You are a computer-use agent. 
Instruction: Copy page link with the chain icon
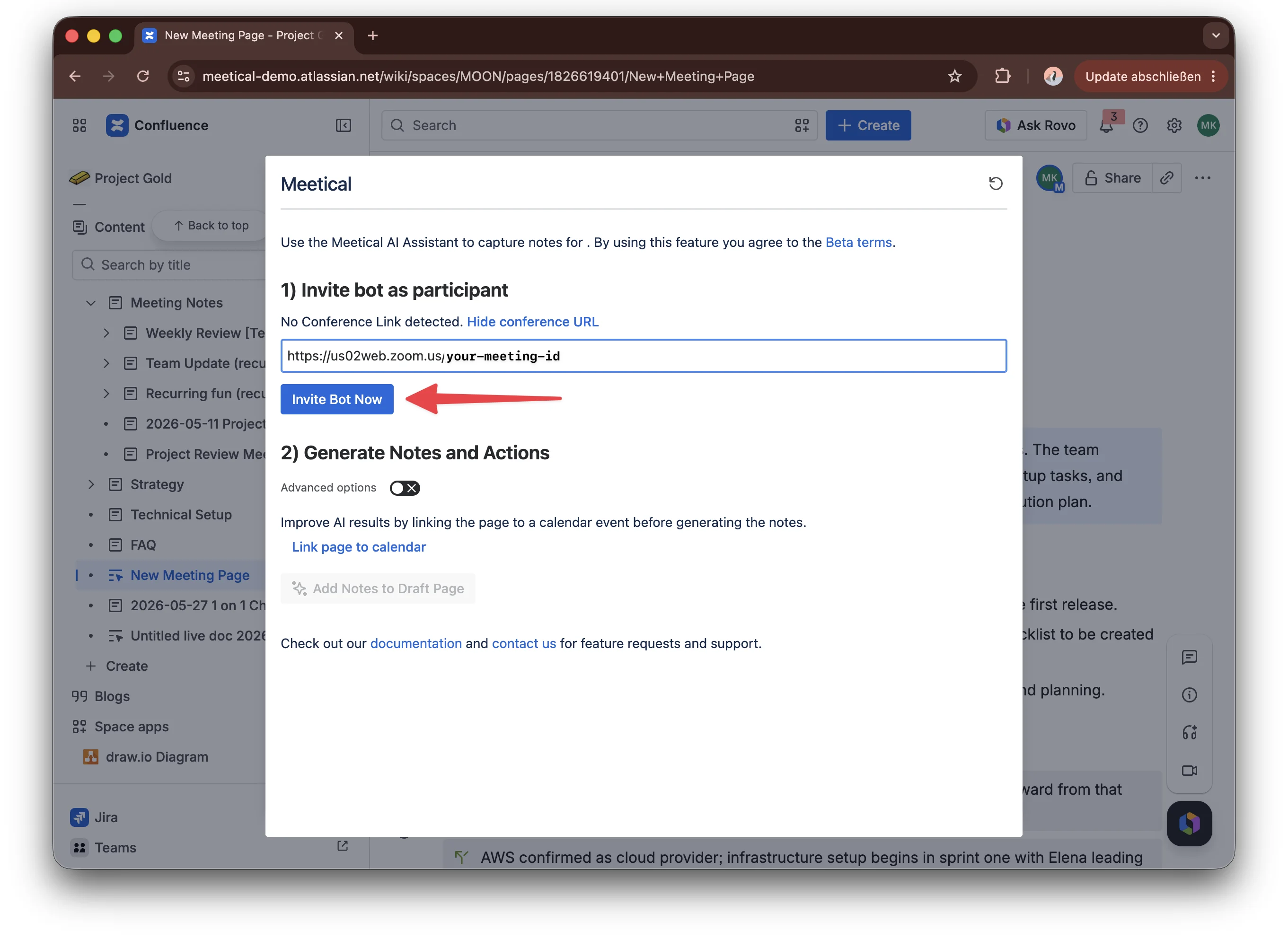click(x=1167, y=178)
